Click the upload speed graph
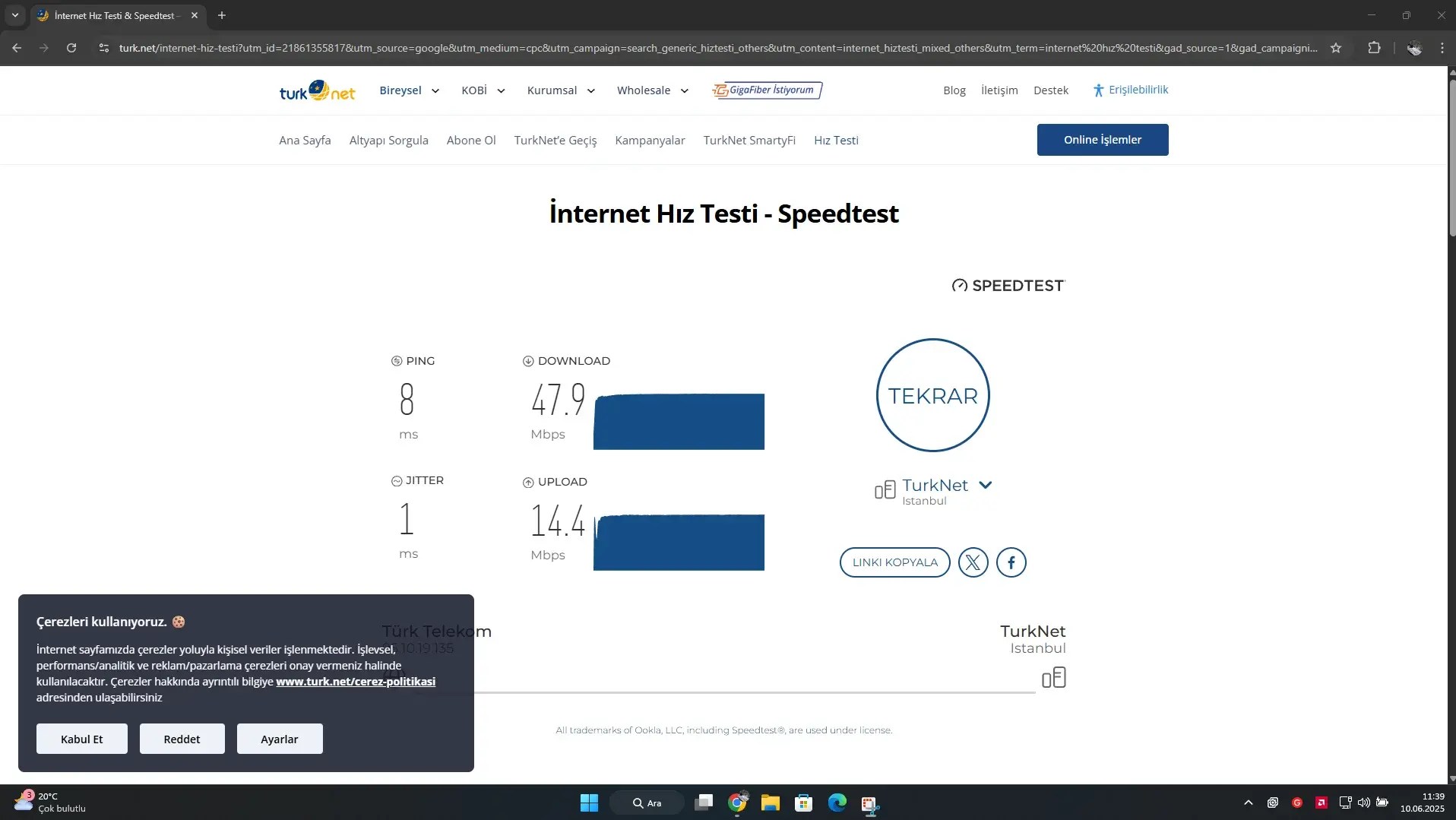The image size is (1456, 820). tap(679, 542)
